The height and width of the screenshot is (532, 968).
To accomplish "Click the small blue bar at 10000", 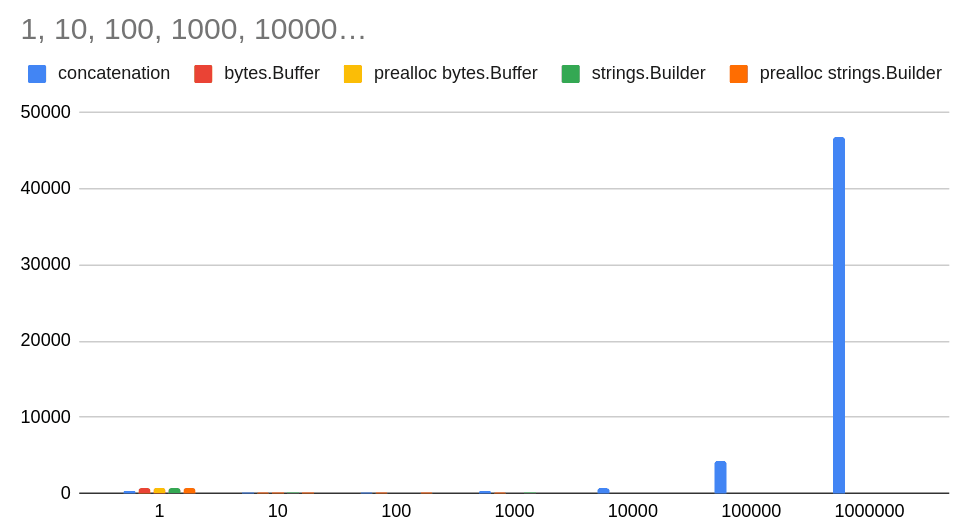I will (603, 491).
